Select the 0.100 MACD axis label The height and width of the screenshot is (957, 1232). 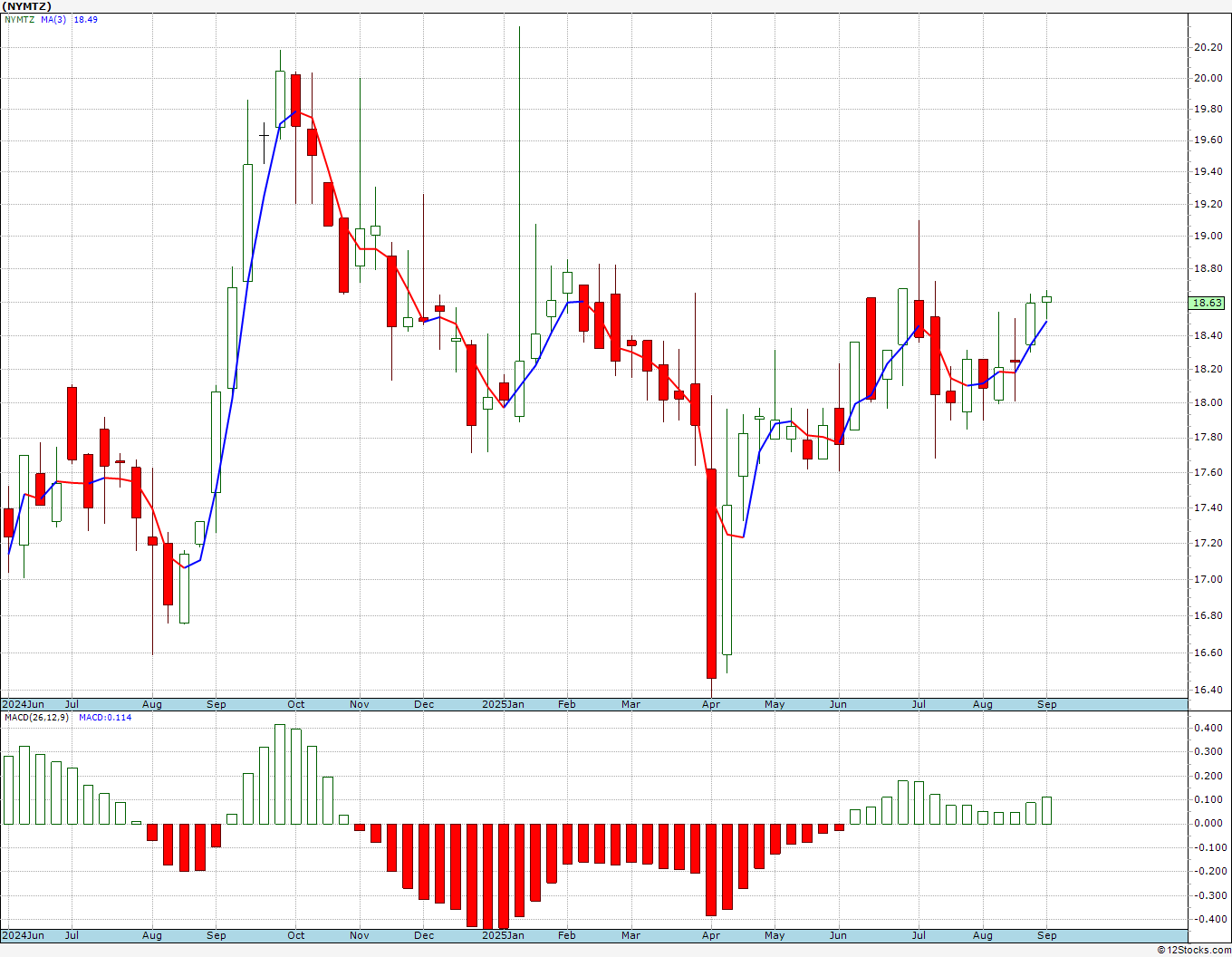[x=1208, y=800]
